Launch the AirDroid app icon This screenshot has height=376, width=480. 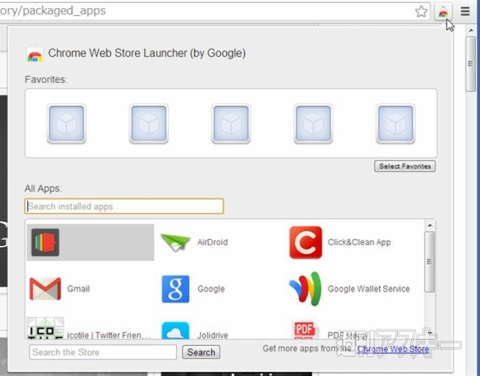click(x=175, y=243)
